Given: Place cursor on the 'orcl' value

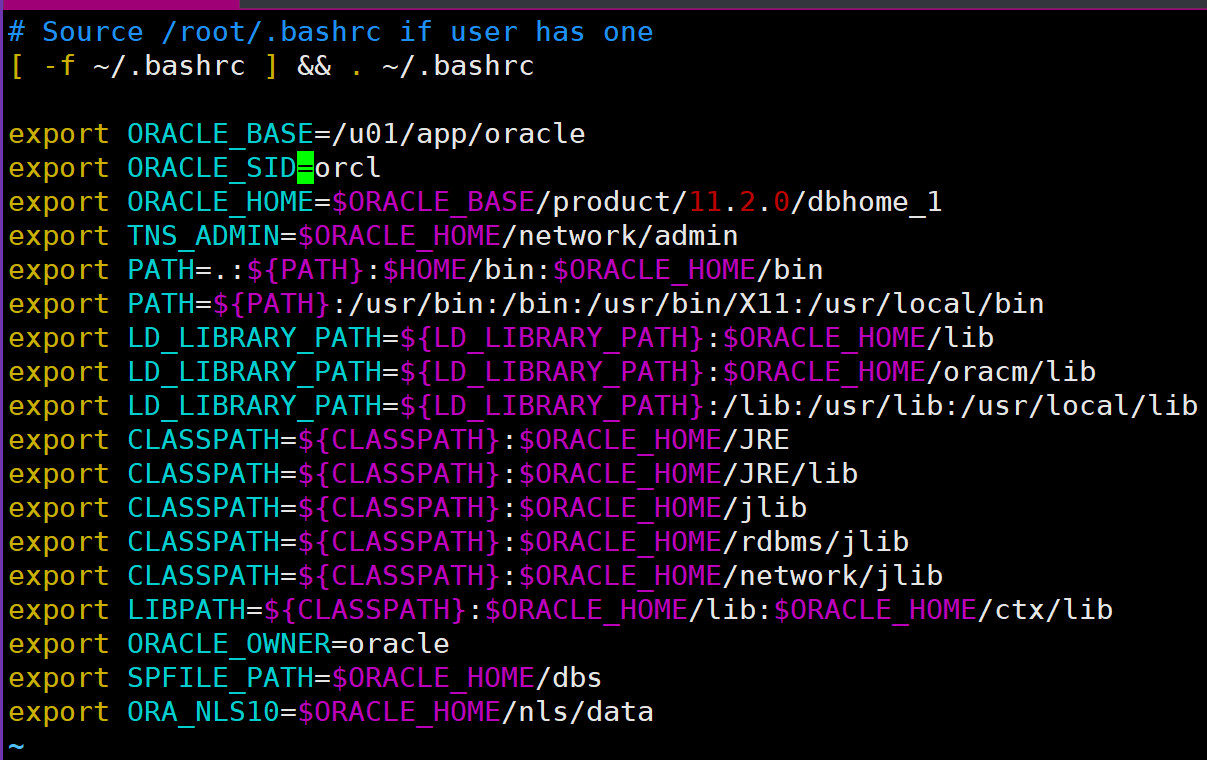Looking at the screenshot, I should pyautogui.click(x=348, y=167).
